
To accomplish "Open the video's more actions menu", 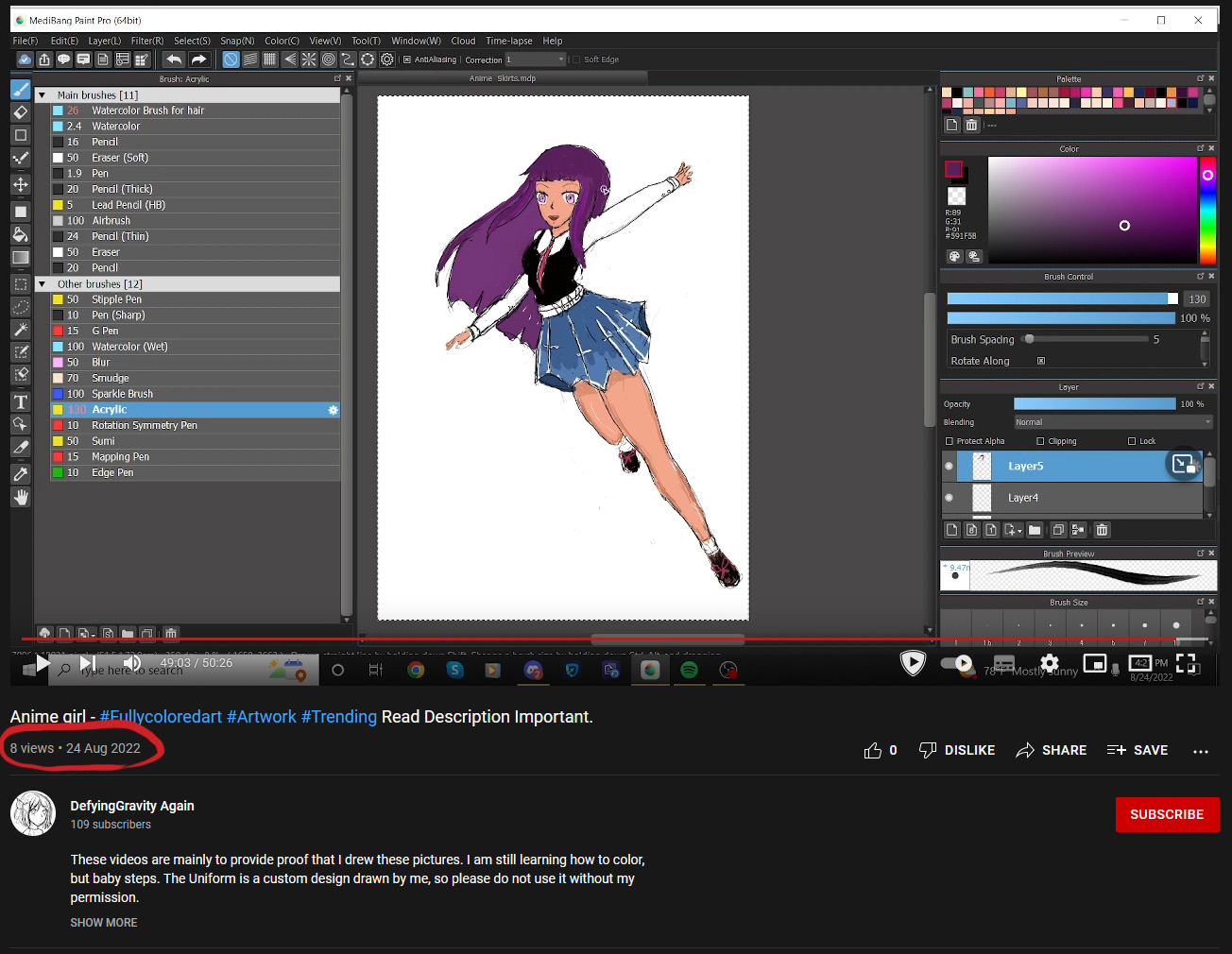I will click(x=1201, y=751).
